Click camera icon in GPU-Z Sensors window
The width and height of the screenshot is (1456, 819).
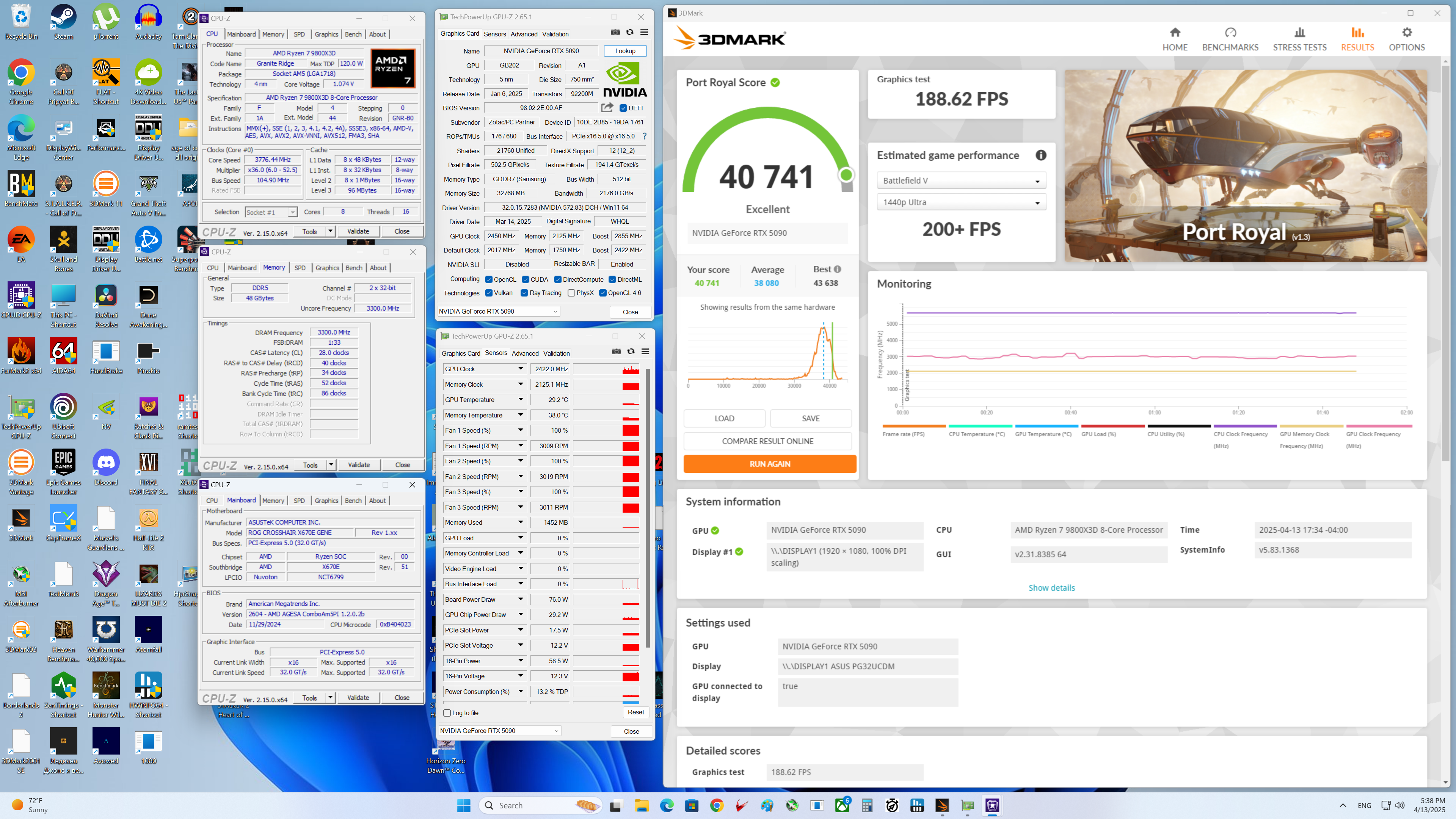pyautogui.click(x=617, y=351)
